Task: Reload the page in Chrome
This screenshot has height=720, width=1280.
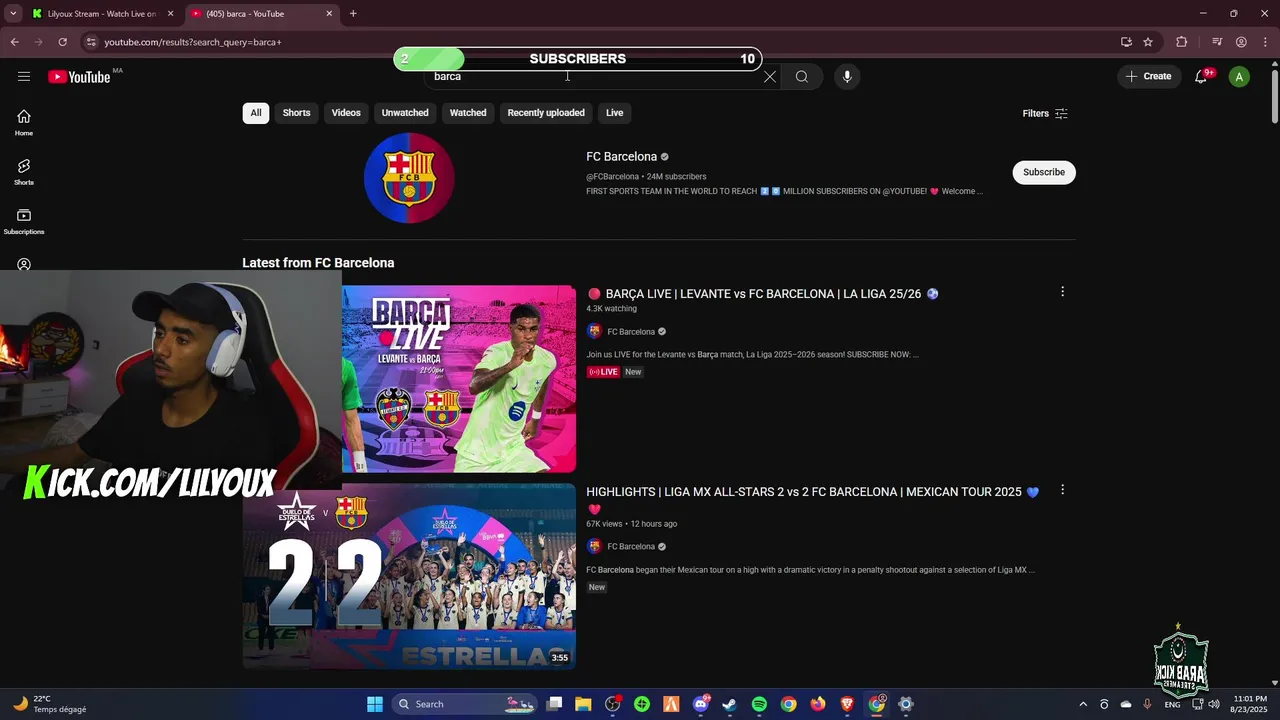Action: click(x=62, y=42)
